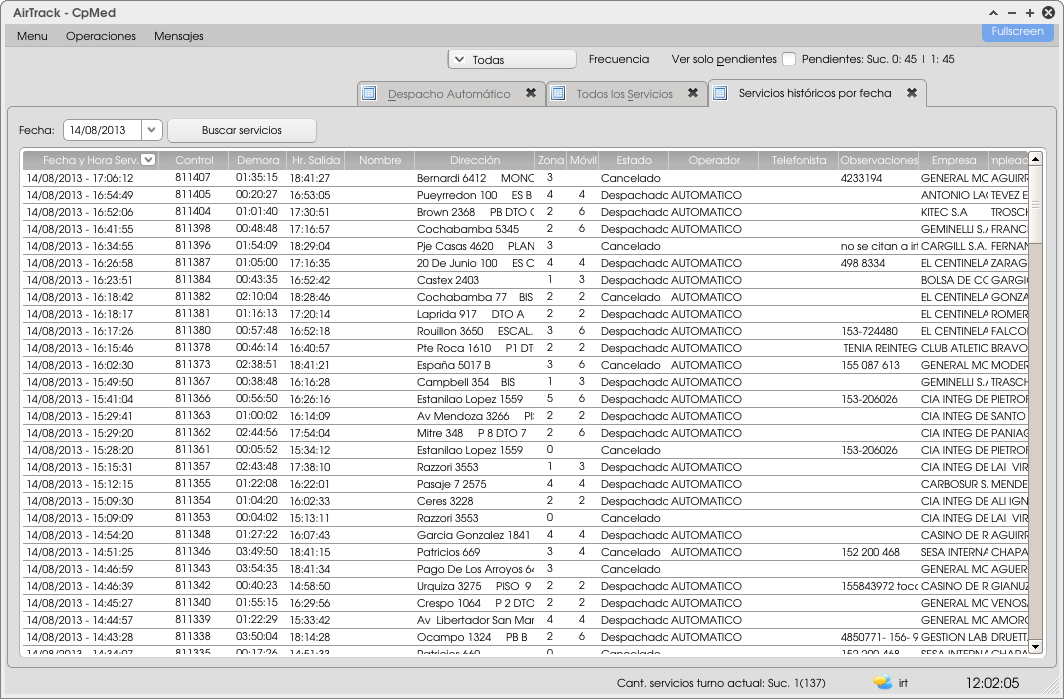Viewport: 1064px width, 699px height.
Task: Click the Despacho Automático tab grid icon
Action: [369, 93]
